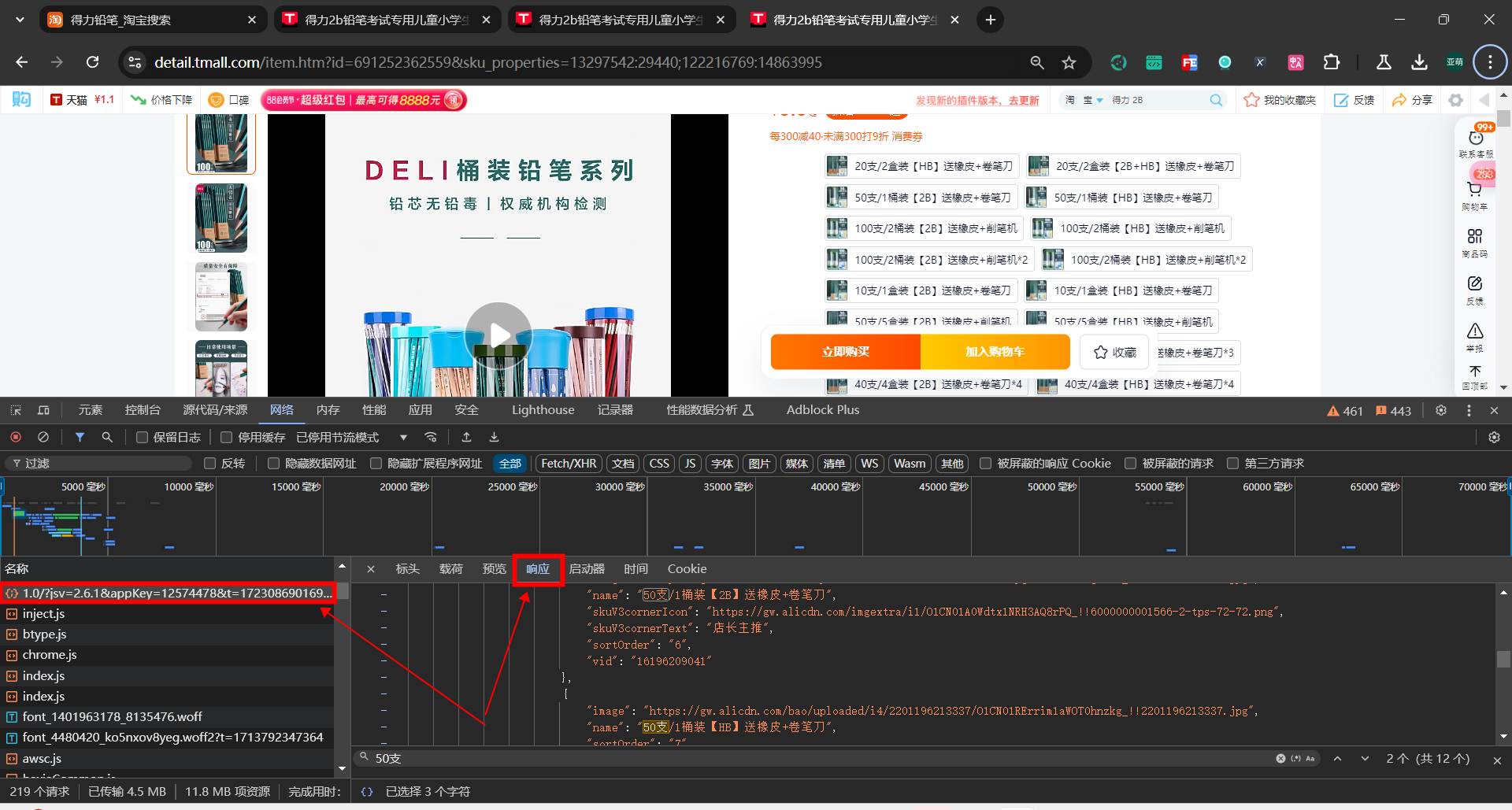Open Chrome extensions puzzle icon

coord(1332,62)
